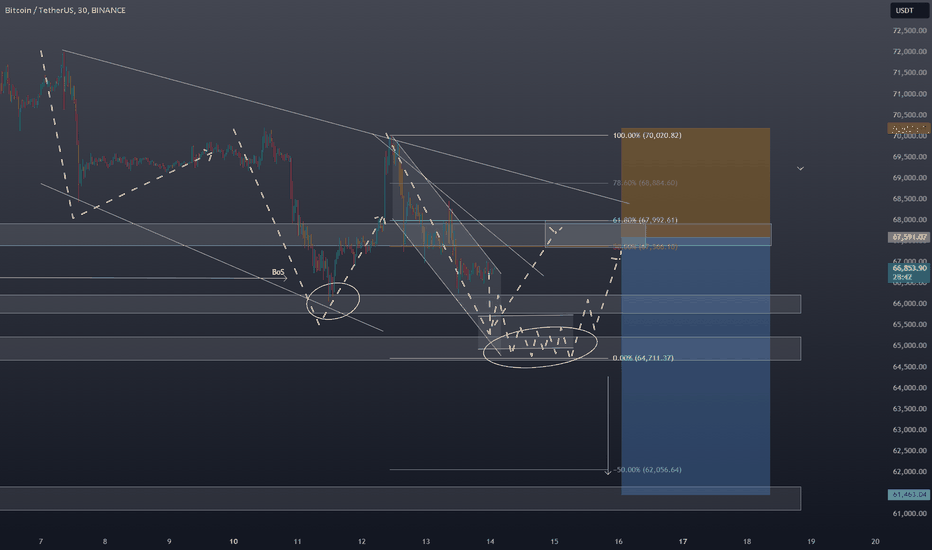This screenshot has width=932, height=550.
Task: Click the 71,000.00 price axis label
Action: tap(909, 94)
